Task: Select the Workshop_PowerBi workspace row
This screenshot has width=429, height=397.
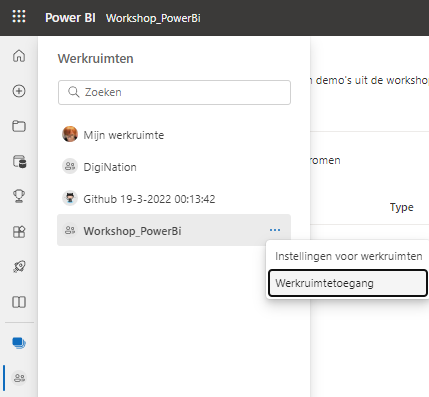Action: click(x=174, y=230)
